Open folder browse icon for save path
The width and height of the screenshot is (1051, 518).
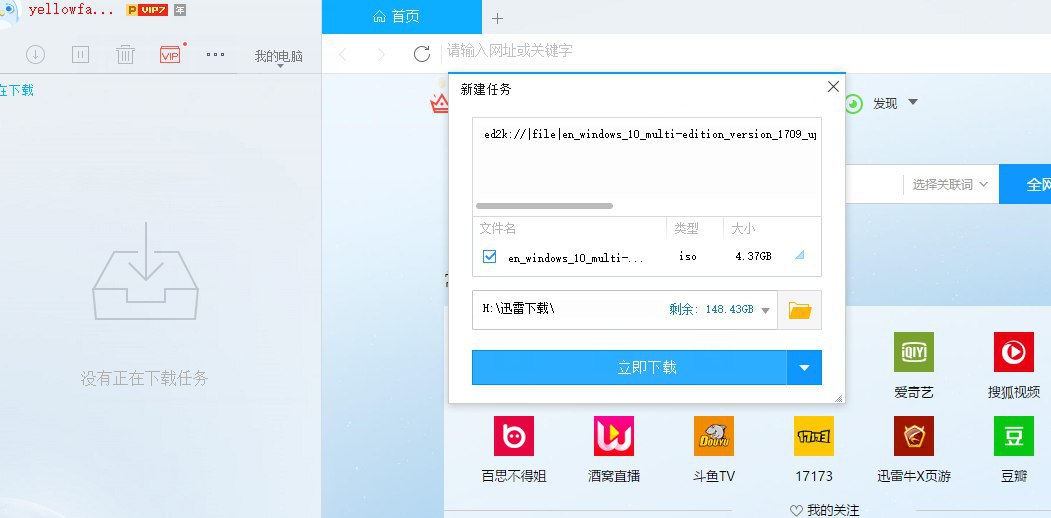[800, 310]
